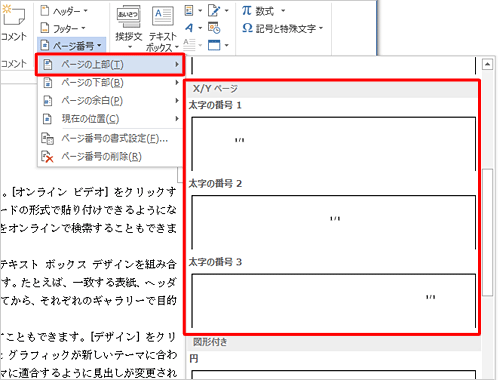Insert a テキストボックス text box
This screenshot has height=380, width=500.
click(x=162, y=28)
